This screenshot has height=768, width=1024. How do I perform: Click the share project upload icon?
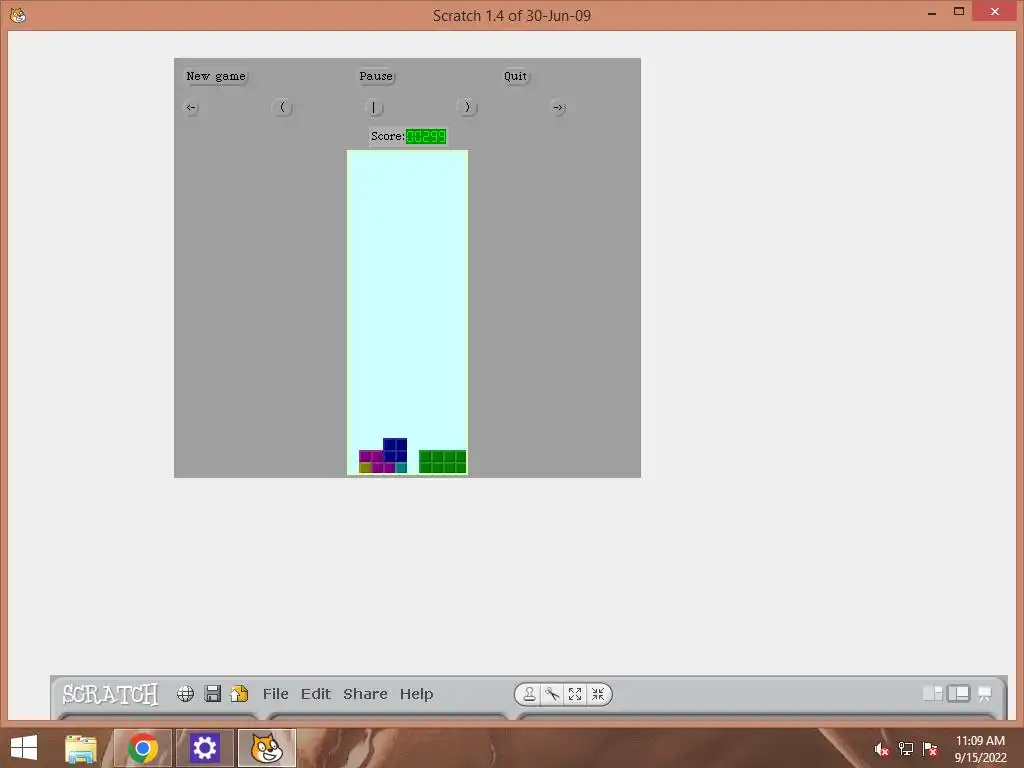[x=239, y=694]
